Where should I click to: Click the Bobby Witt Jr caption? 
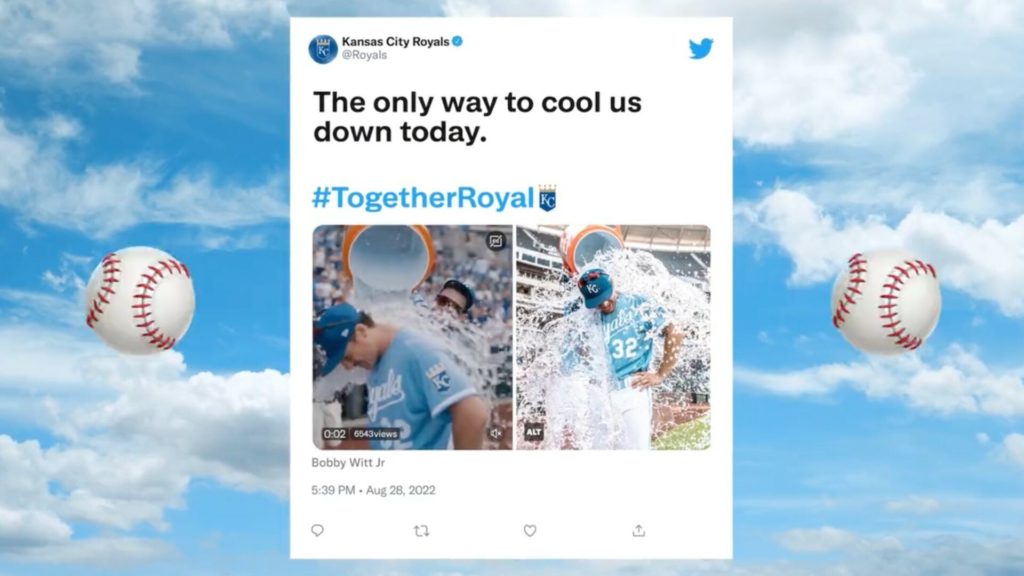pos(348,462)
